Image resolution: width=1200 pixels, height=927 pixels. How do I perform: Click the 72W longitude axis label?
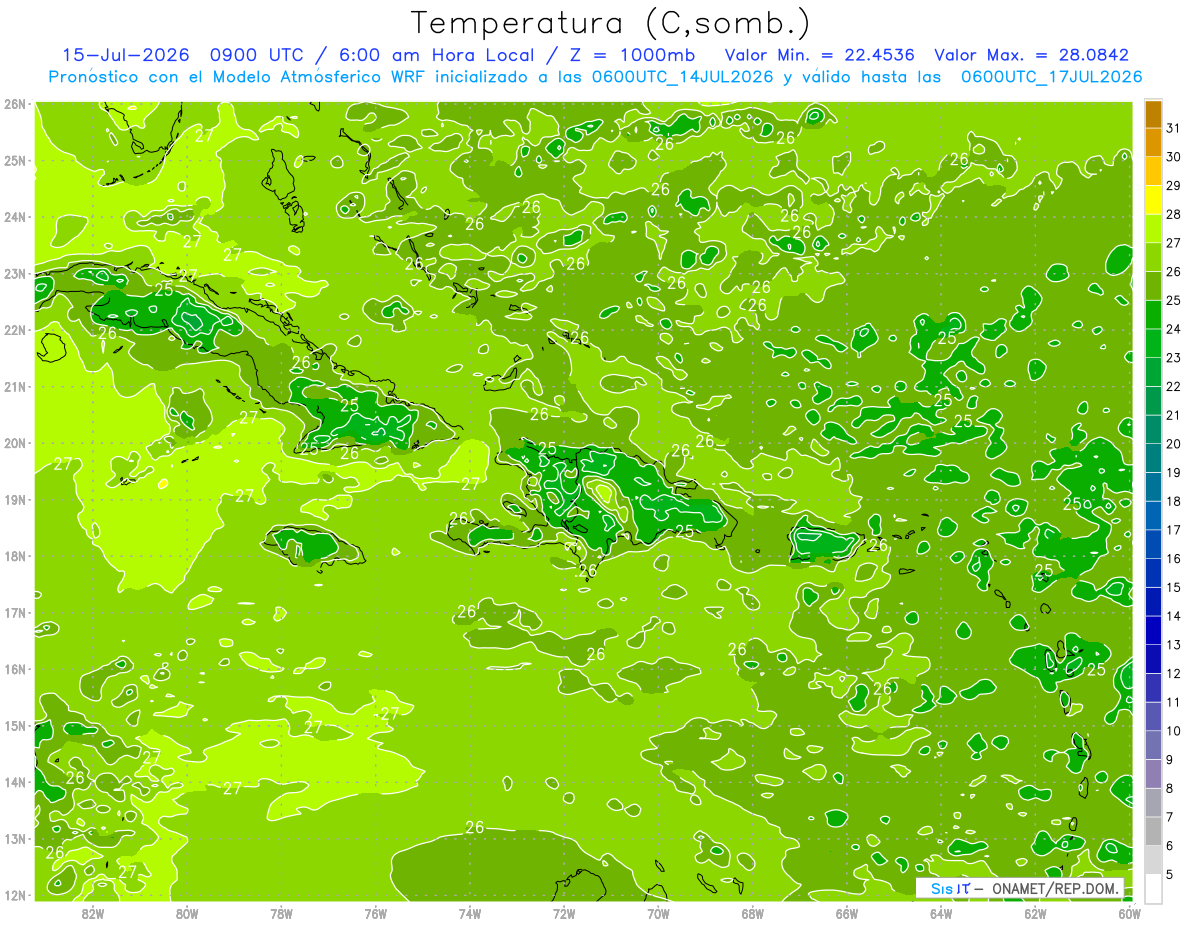[564, 913]
